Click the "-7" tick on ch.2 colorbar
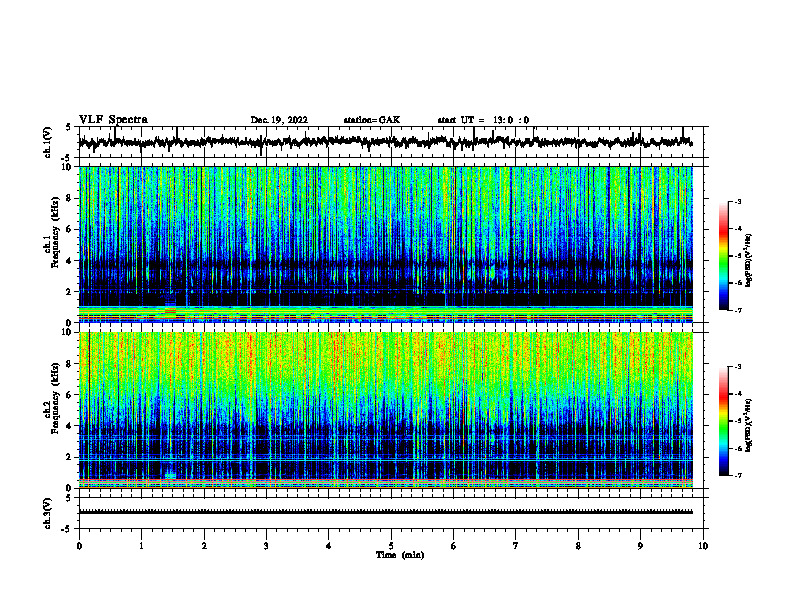This screenshot has height=612, width=792. coord(738,476)
